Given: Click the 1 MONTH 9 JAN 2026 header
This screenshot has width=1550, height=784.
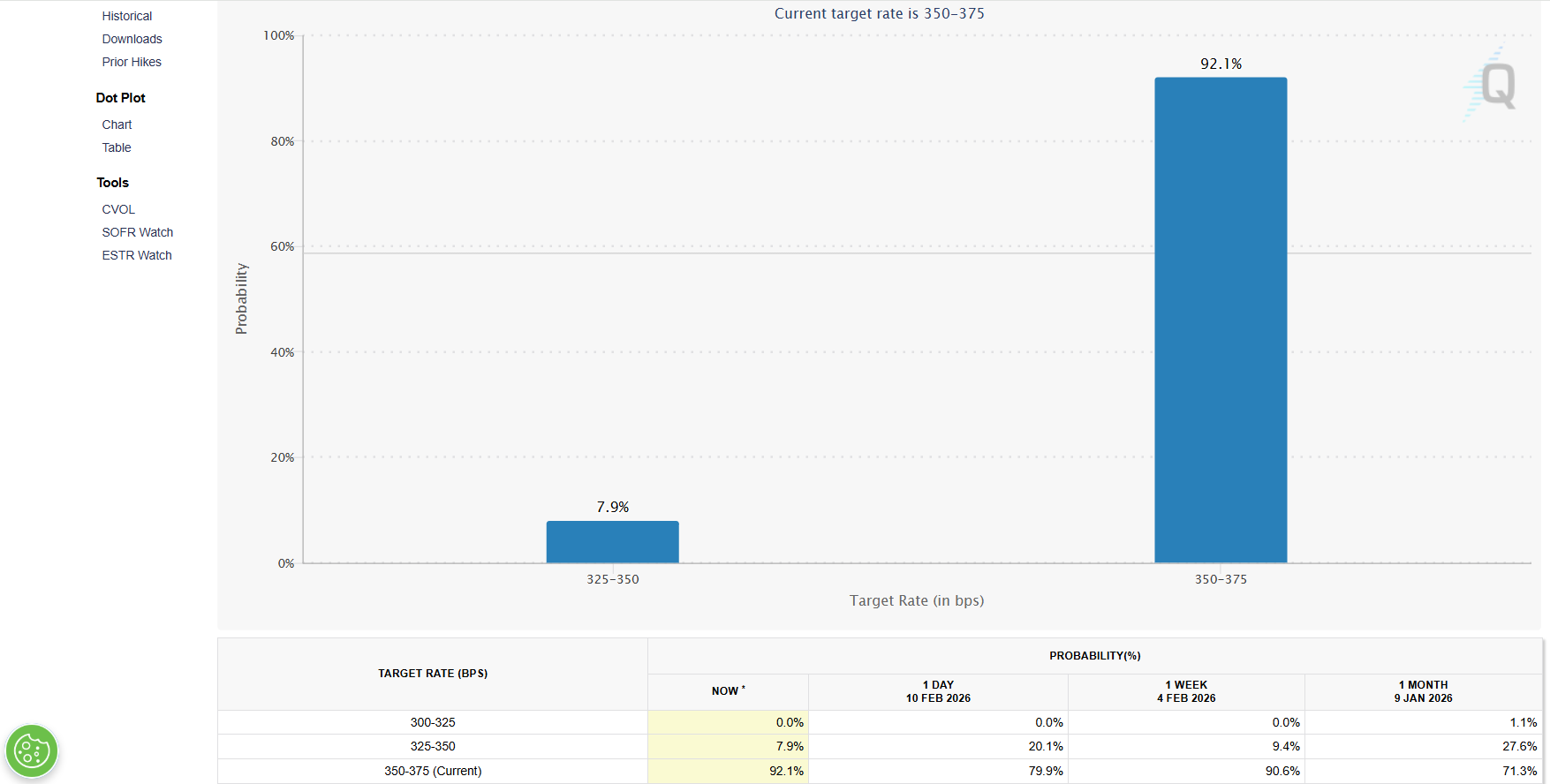Looking at the screenshot, I should coord(1422,691).
